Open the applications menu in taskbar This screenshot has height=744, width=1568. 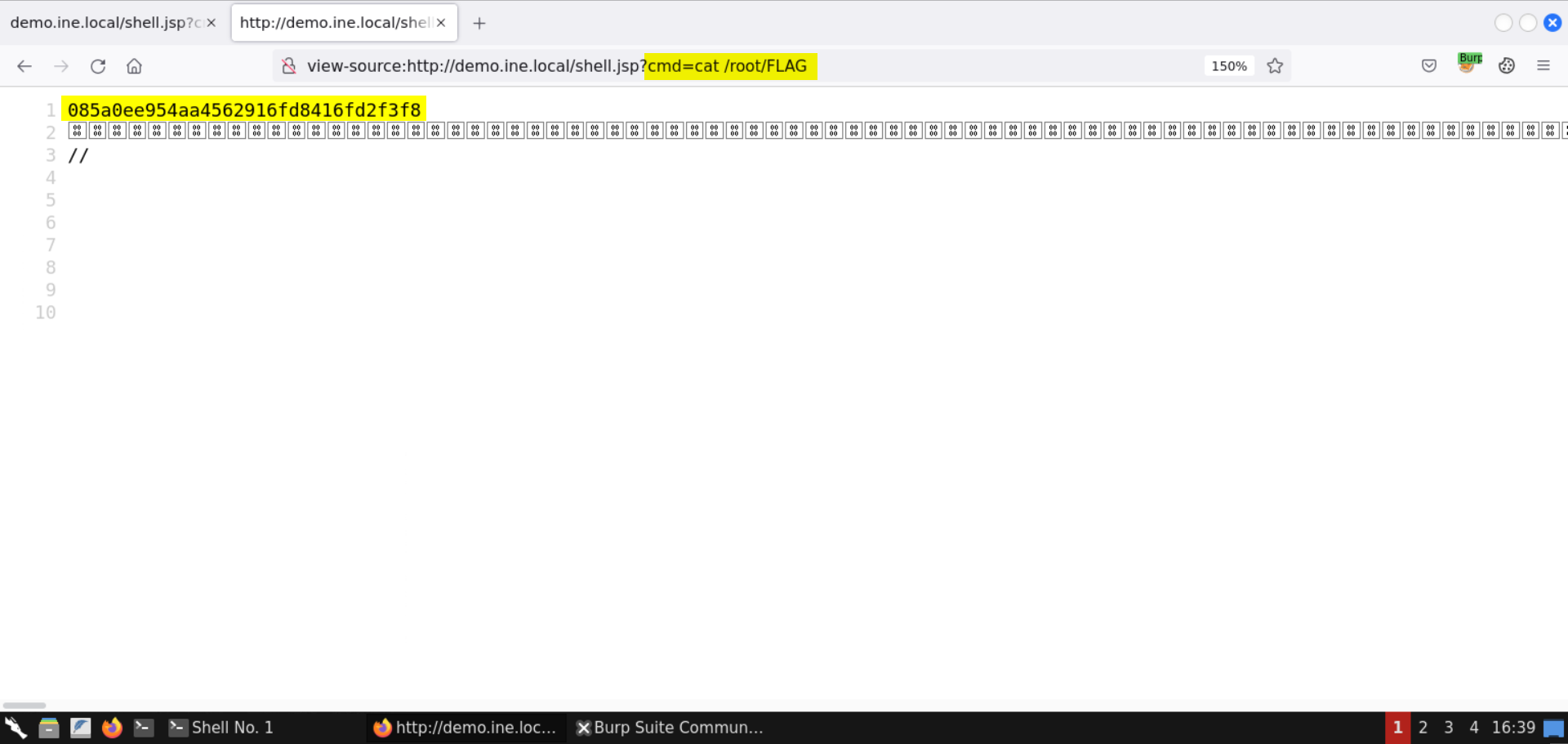pyautogui.click(x=16, y=728)
